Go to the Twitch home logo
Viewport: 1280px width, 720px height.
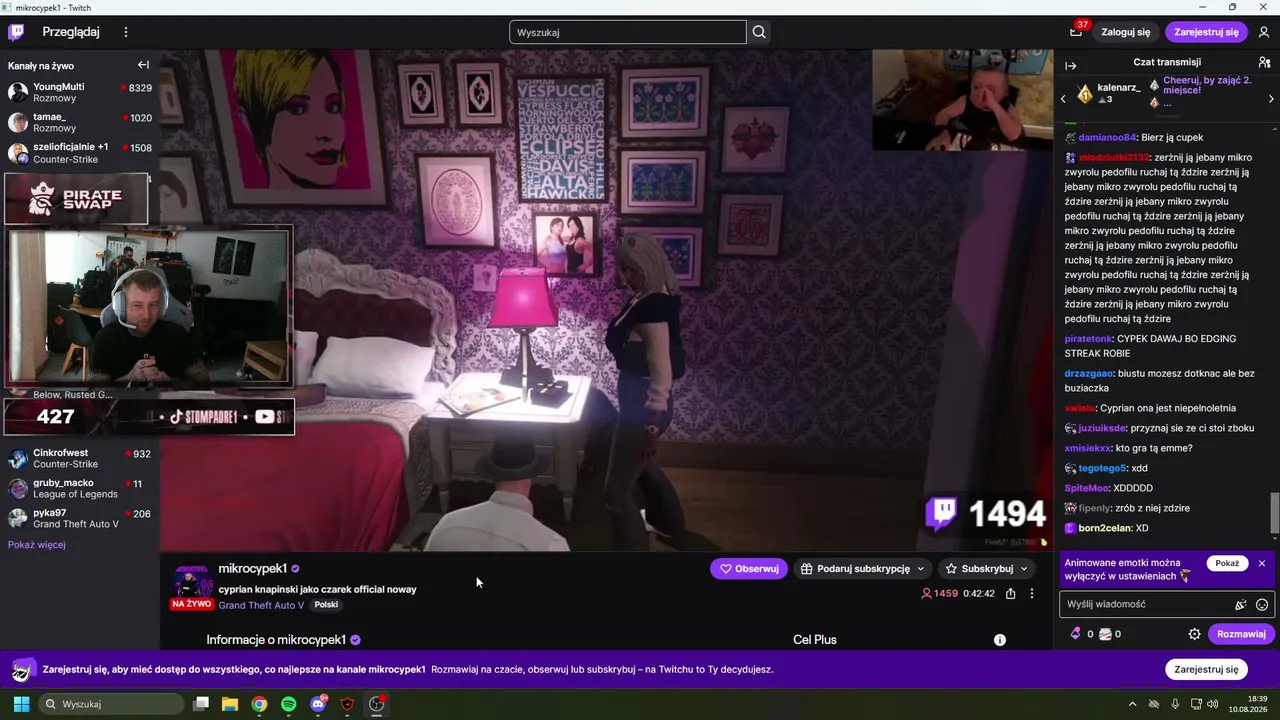[x=16, y=32]
